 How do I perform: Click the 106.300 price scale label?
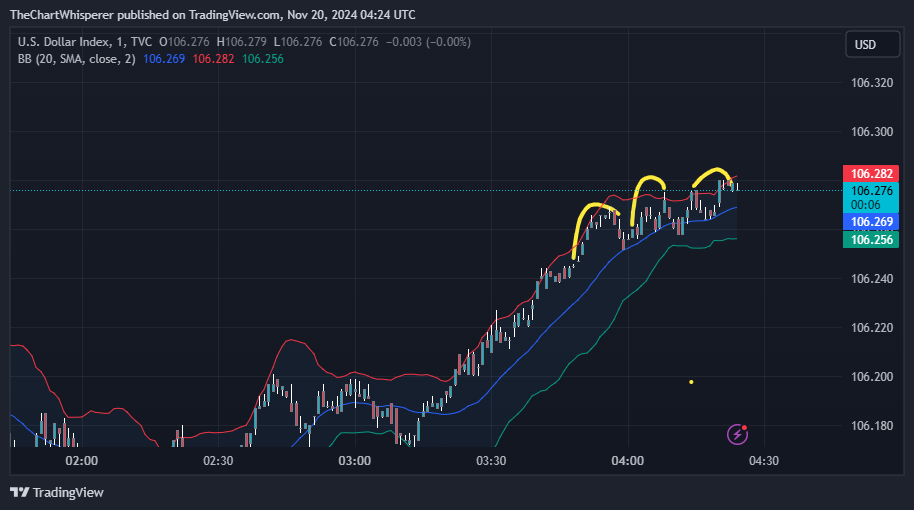pos(872,132)
